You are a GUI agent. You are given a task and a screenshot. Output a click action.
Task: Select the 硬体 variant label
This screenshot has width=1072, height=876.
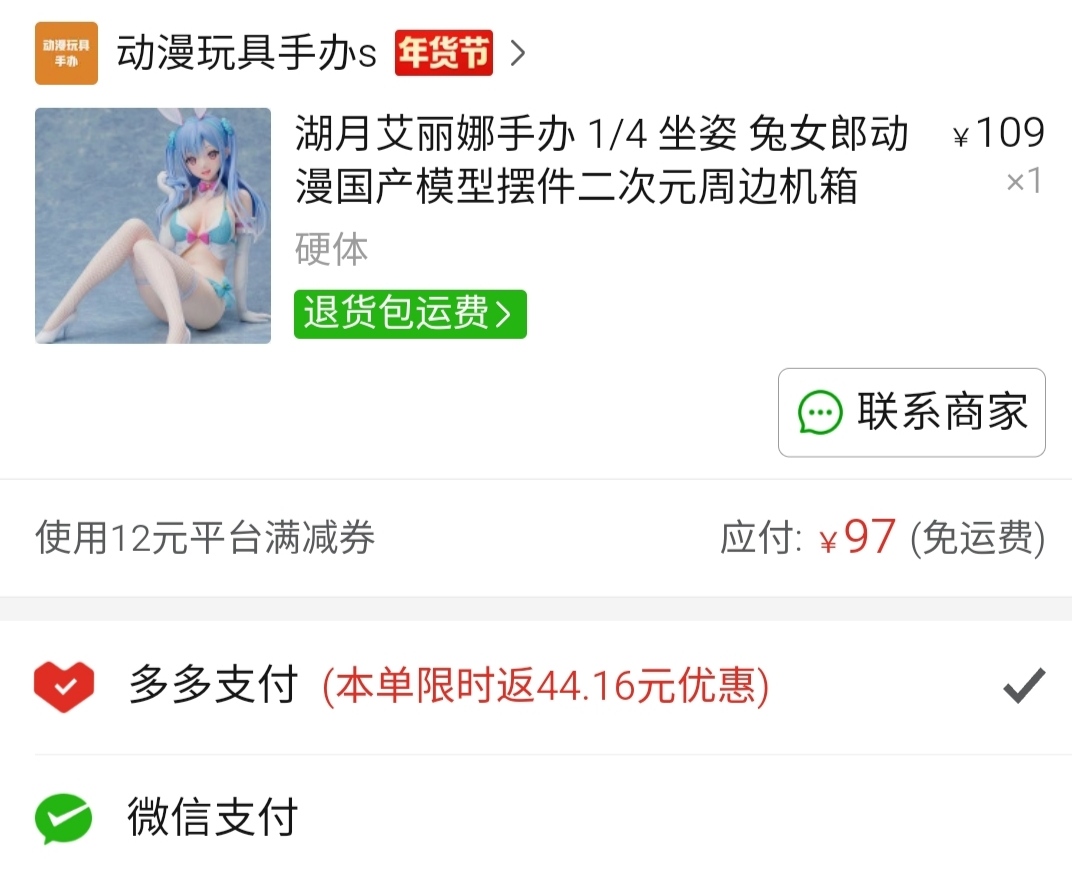[x=332, y=248]
